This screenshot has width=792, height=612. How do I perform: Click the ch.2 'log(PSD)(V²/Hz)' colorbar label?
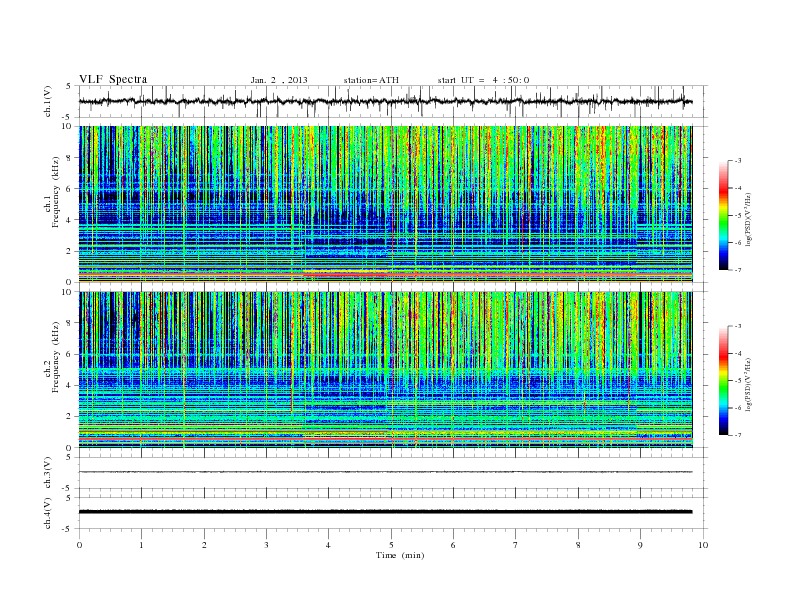coord(748,384)
